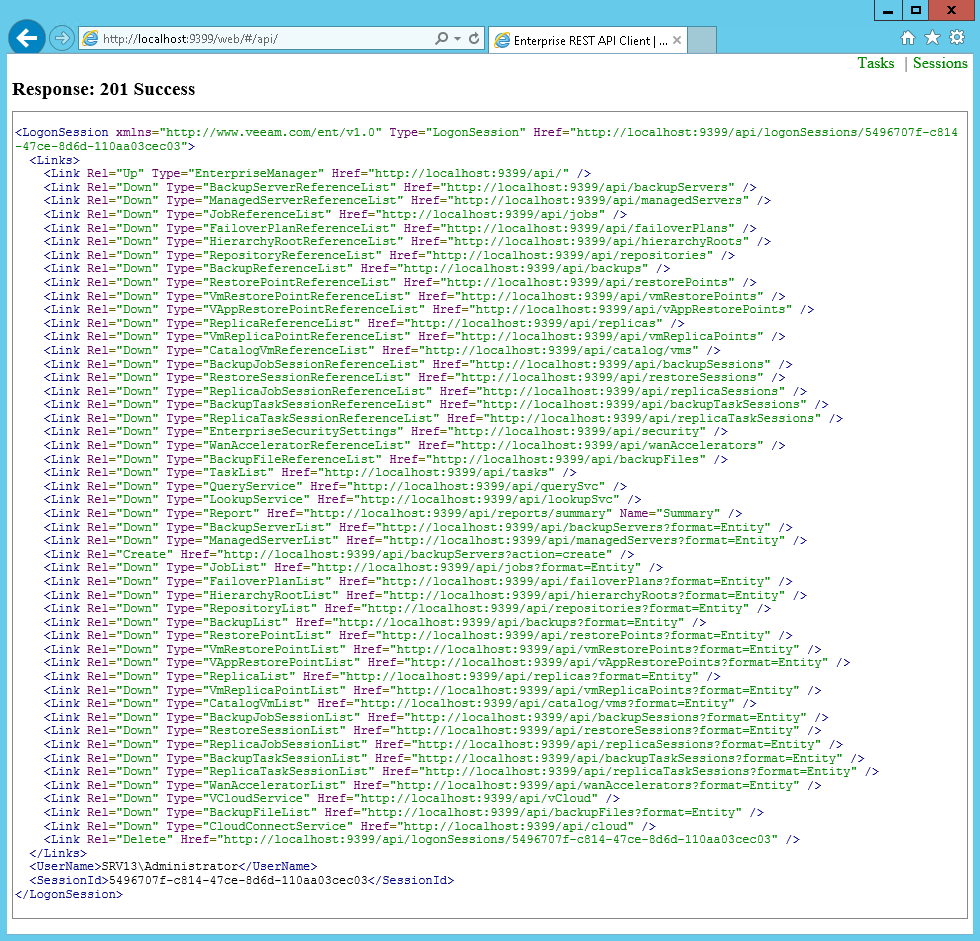Click the RepositoryReferenceList link row
The image size is (980, 941).
(389, 255)
